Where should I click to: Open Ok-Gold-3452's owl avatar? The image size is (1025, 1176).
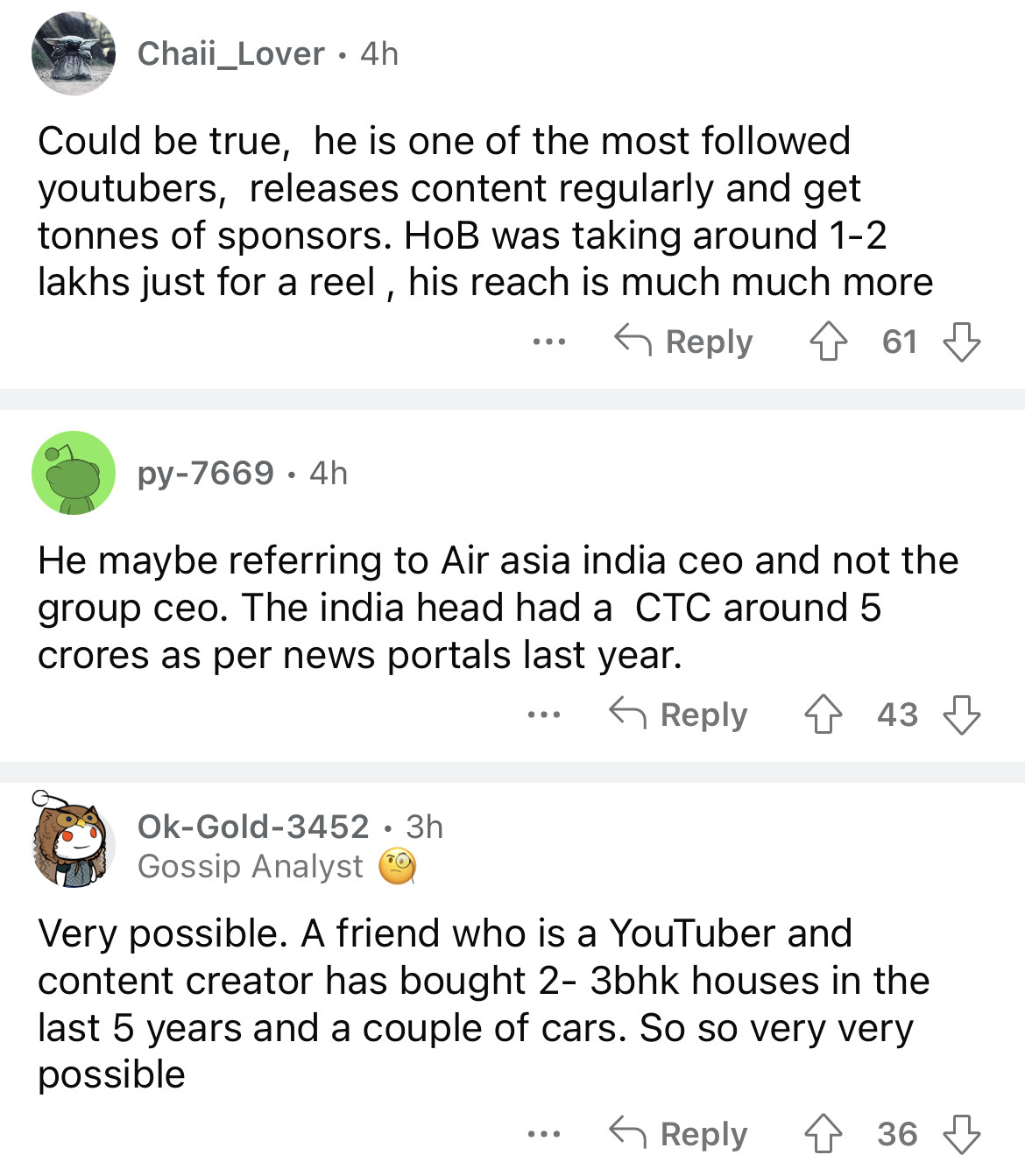coord(74,844)
